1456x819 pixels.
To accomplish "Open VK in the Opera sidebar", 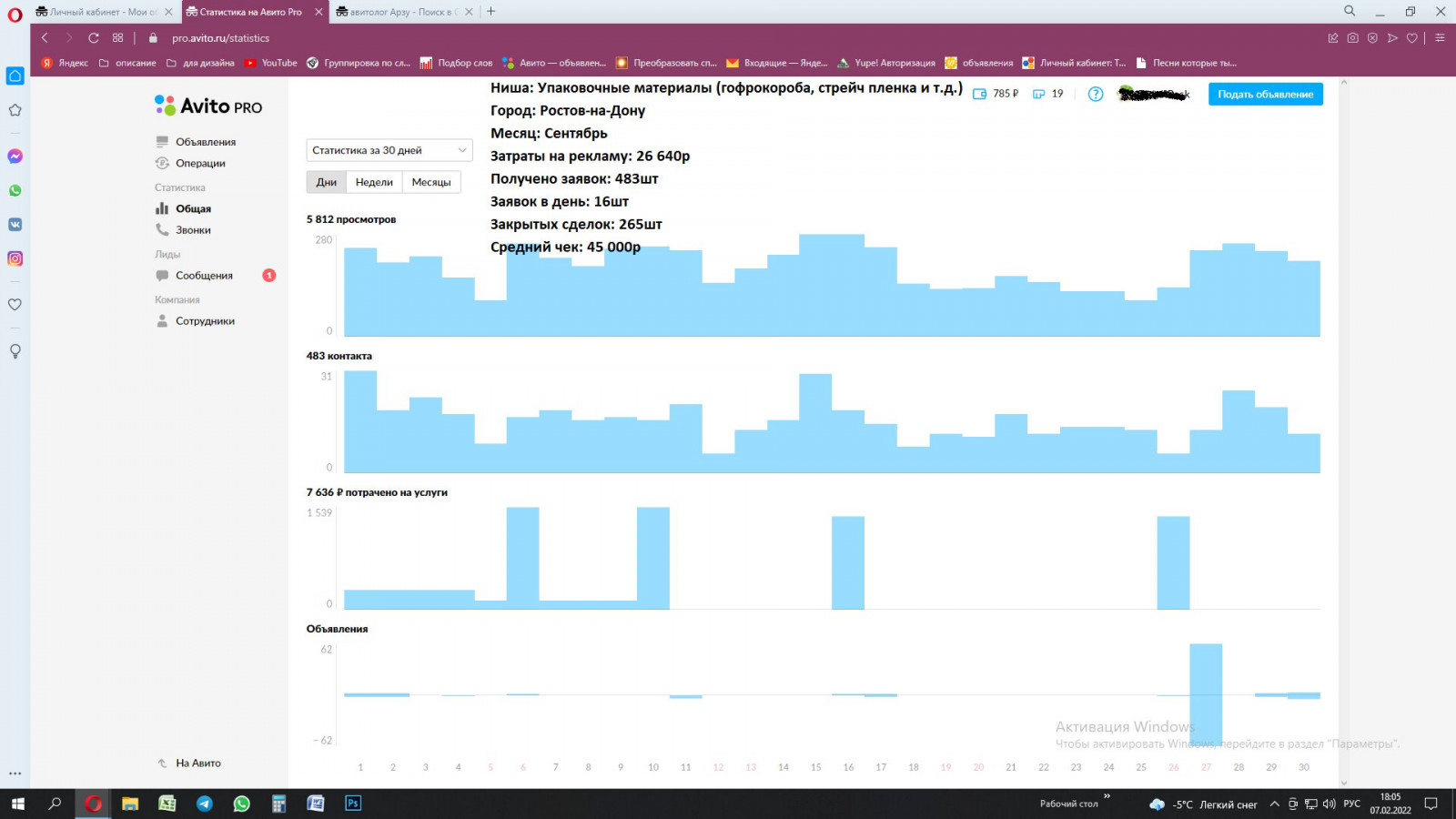I will point(15,225).
